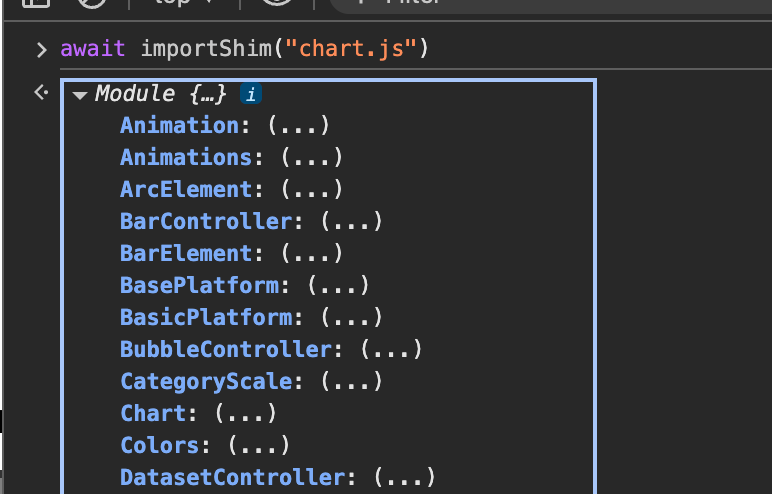772x494 pixels.
Task: Invoke getter for DatasetController property
Action: pyautogui.click(x=404, y=478)
